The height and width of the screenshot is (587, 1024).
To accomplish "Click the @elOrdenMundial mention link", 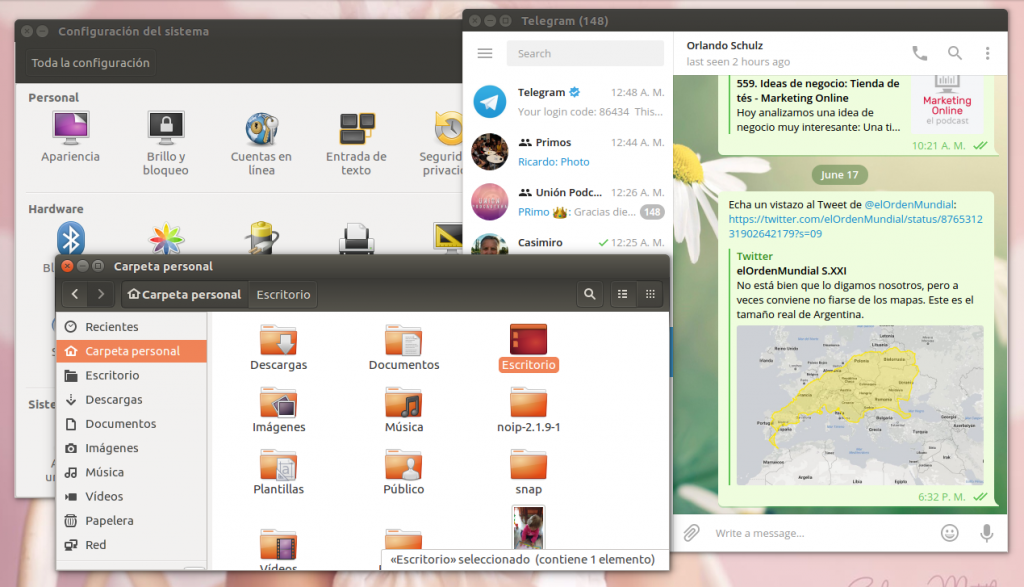I will coord(909,204).
